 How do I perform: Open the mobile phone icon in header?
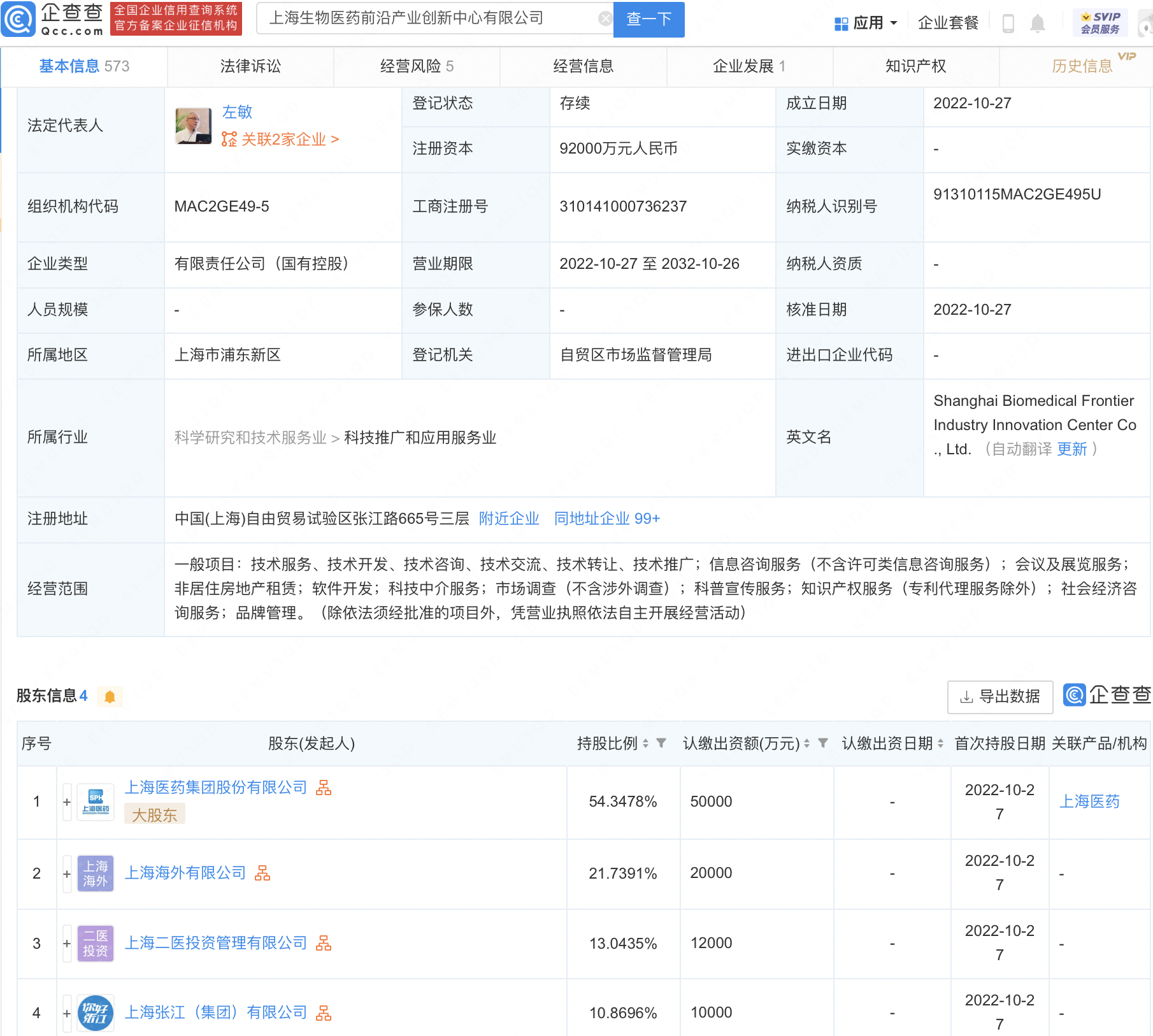click(x=1008, y=23)
